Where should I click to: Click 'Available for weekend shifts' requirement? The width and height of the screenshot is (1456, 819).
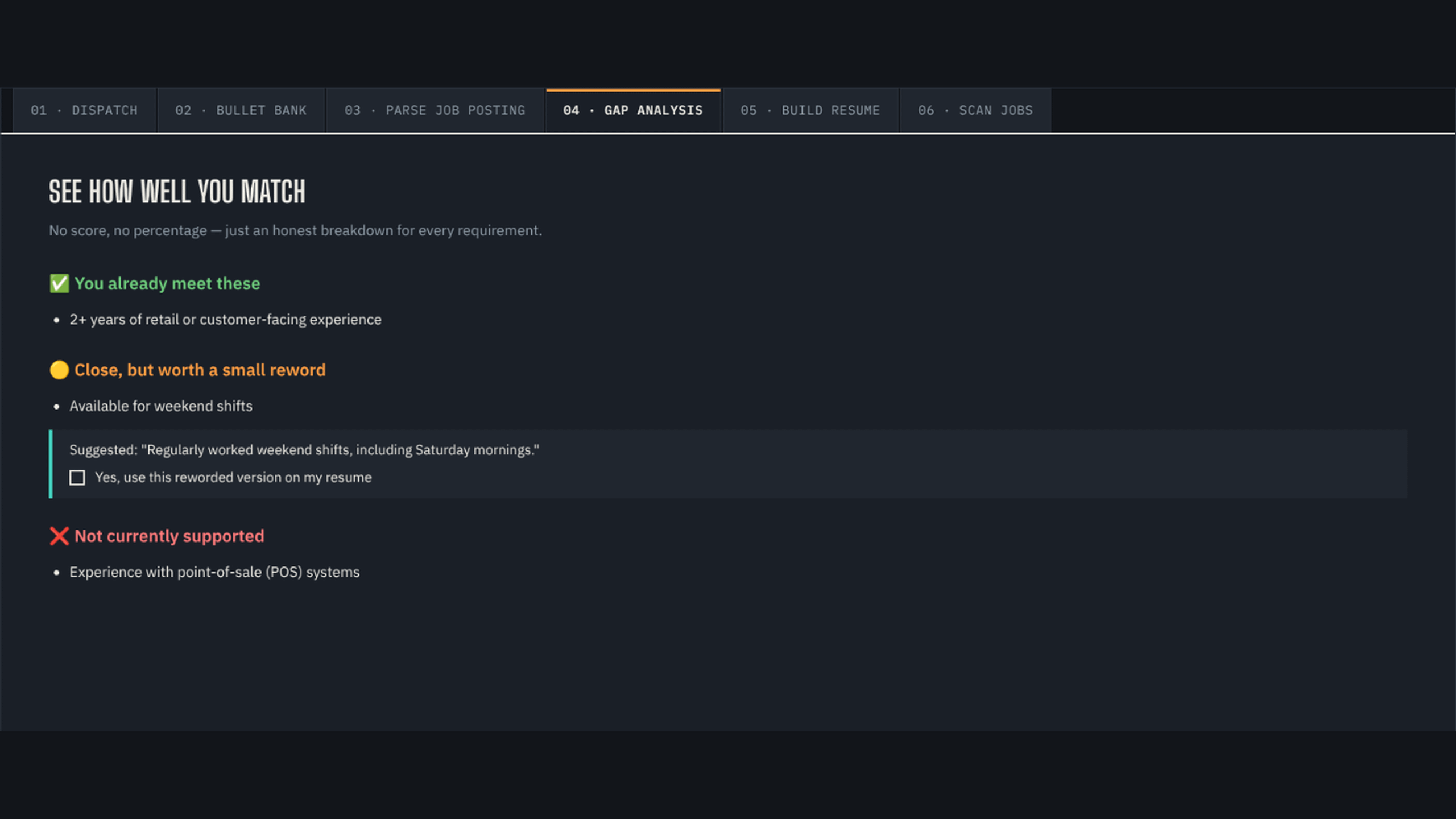tap(161, 406)
